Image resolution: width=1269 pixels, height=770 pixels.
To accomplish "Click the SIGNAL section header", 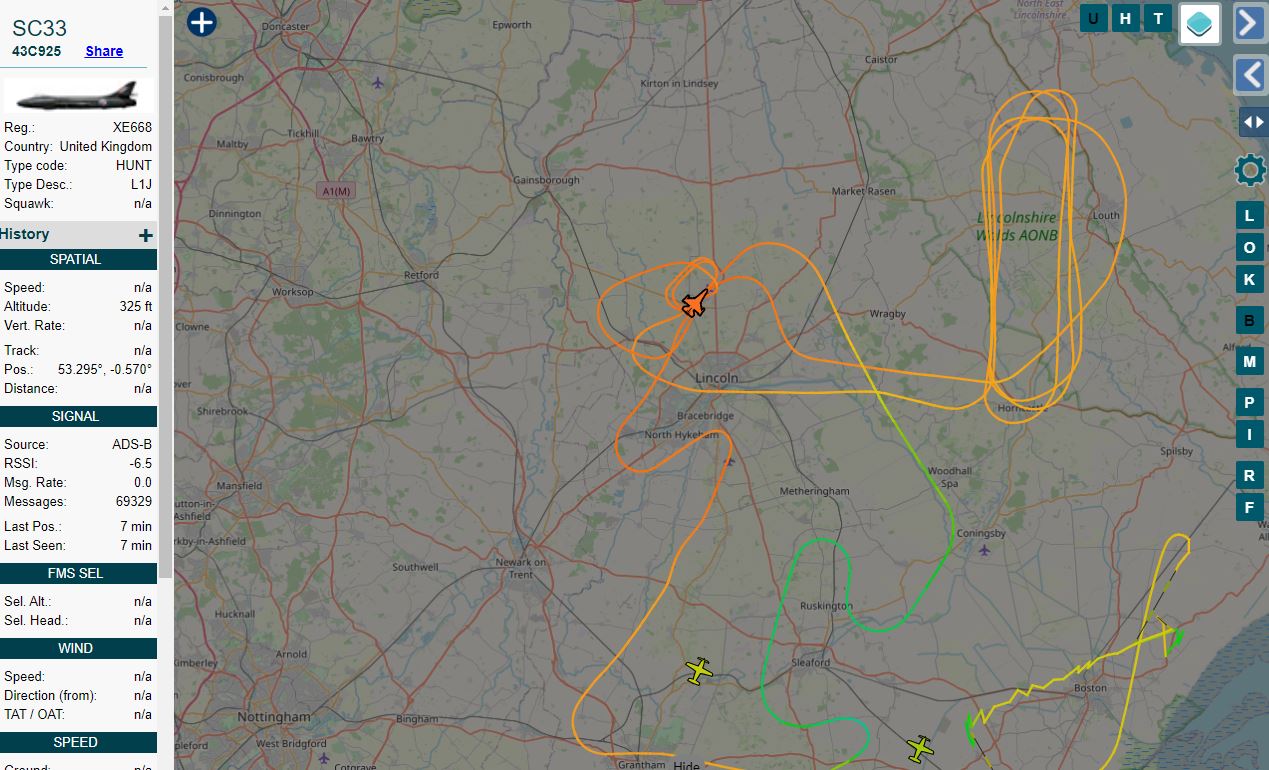I will point(78,416).
